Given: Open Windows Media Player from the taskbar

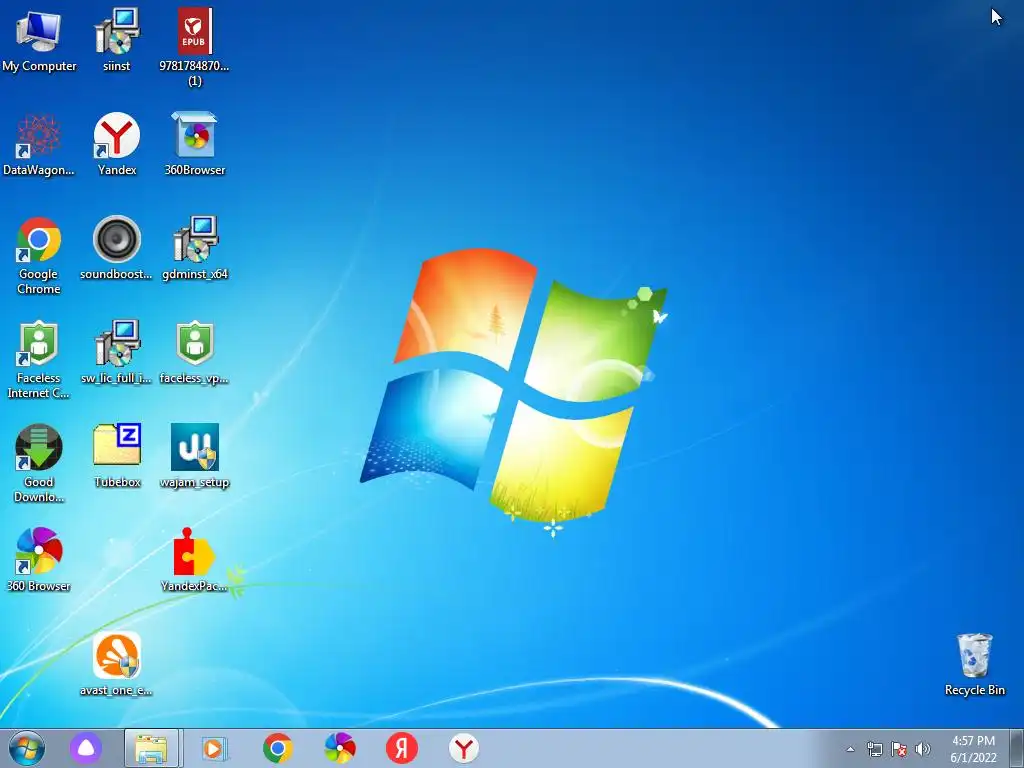Looking at the screenshot, I should coord(214,748).
